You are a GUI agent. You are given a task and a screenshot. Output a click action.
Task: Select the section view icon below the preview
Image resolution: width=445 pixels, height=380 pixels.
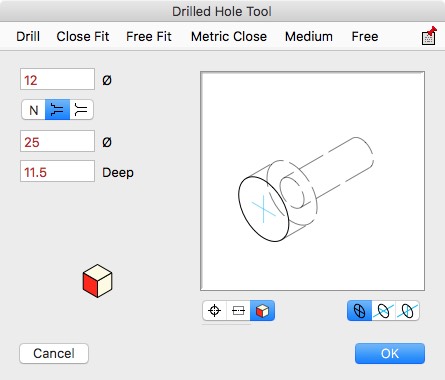238,311
